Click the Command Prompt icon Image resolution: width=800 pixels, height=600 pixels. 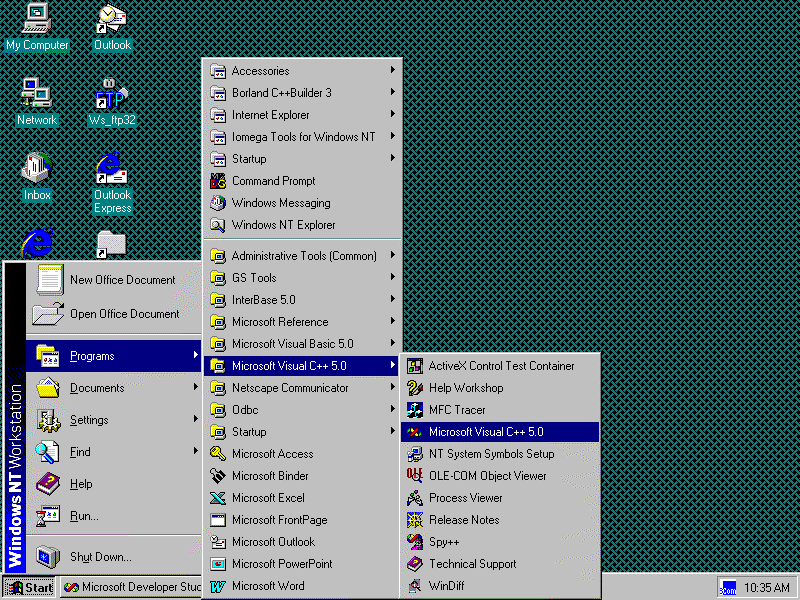[x=218, y=181]
